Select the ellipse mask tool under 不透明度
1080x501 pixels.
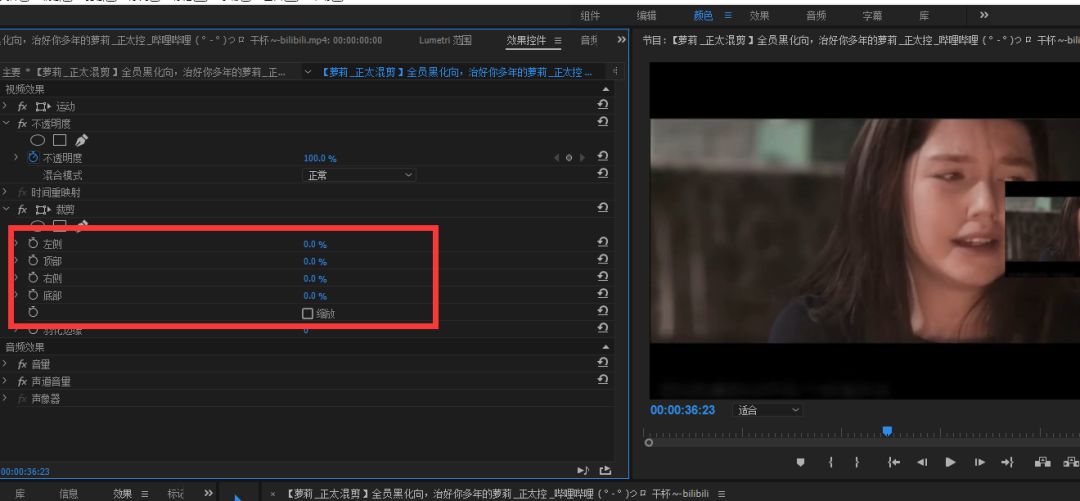[x=37, y=141]
